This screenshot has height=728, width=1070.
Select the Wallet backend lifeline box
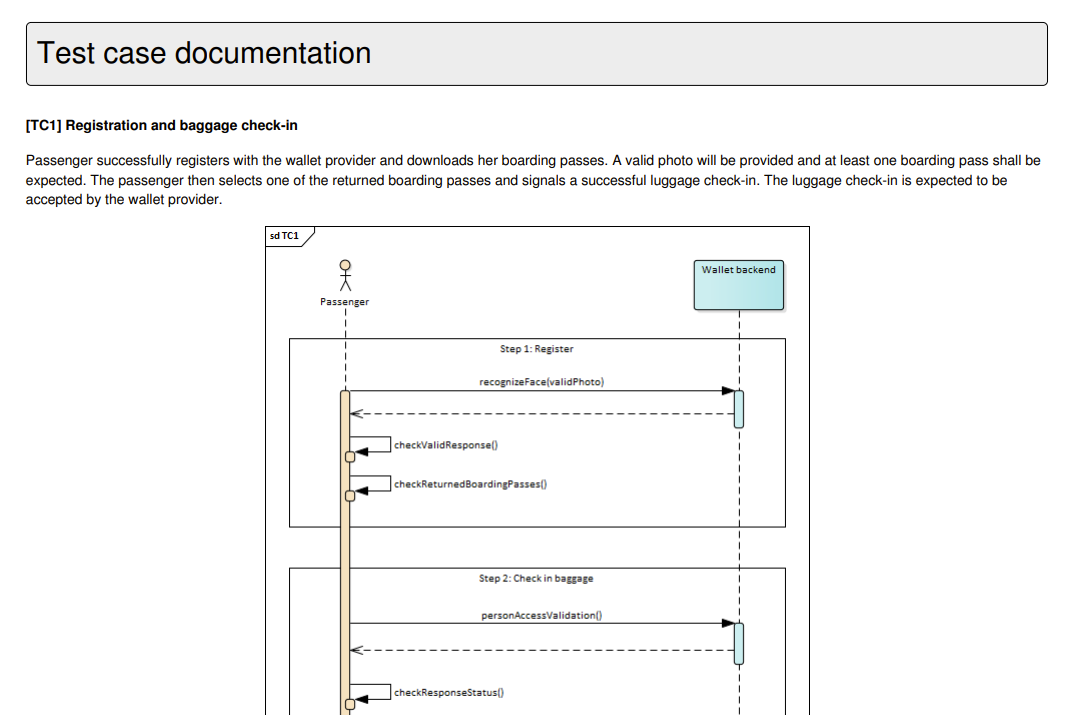click(x=738, y=285)
